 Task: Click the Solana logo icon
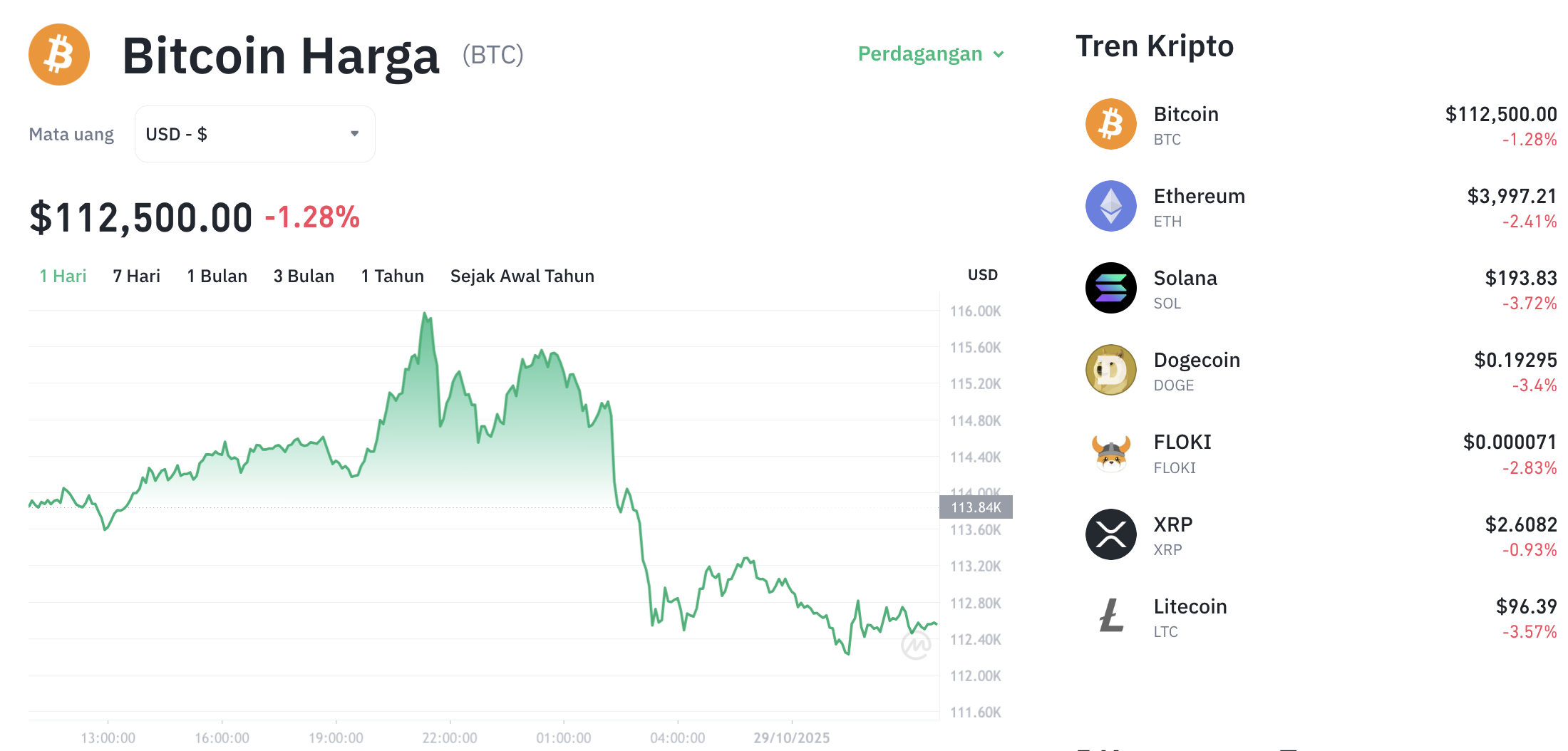point(1110,288)
